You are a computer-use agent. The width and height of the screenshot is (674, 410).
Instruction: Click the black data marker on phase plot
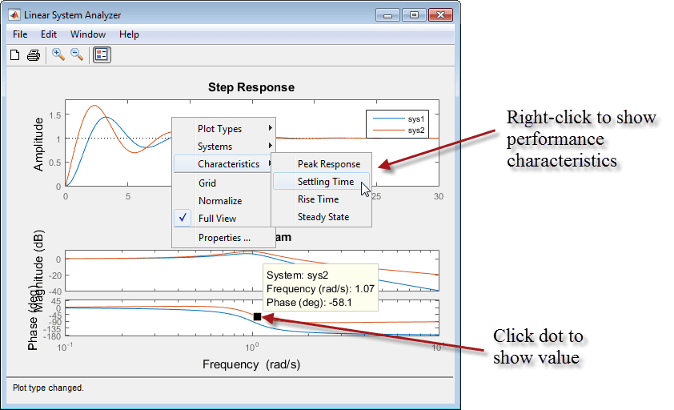click(x=257, y=317)
